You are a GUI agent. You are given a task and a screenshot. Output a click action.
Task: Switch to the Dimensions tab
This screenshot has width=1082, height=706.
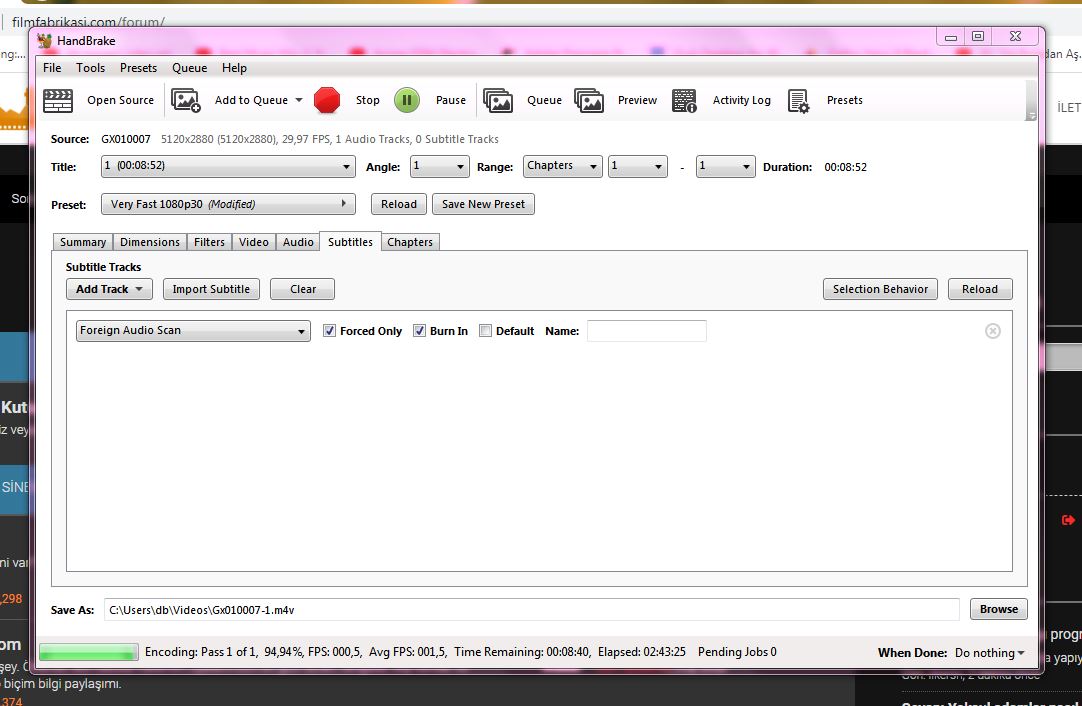[150, 242]
